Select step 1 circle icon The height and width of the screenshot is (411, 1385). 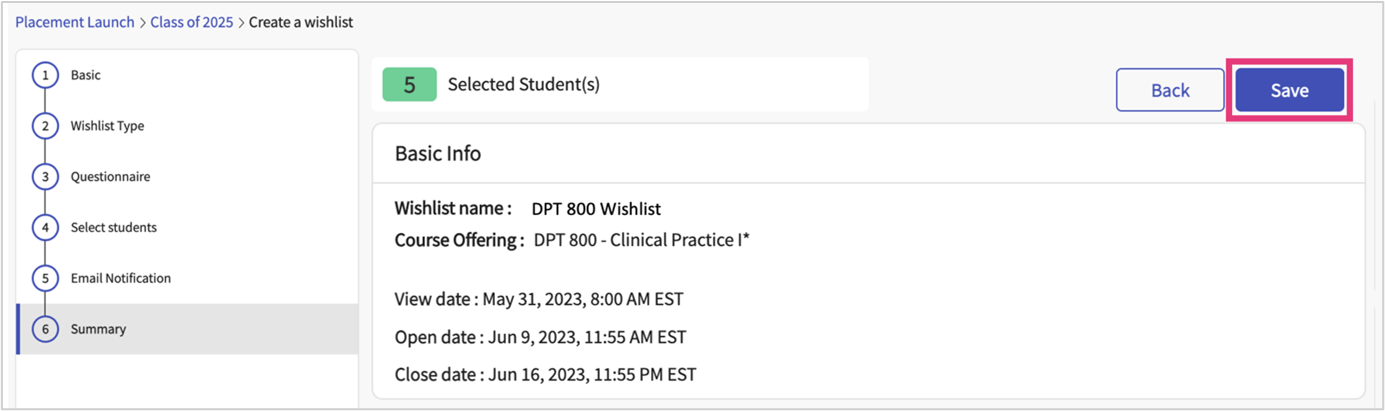click(45, 76)
